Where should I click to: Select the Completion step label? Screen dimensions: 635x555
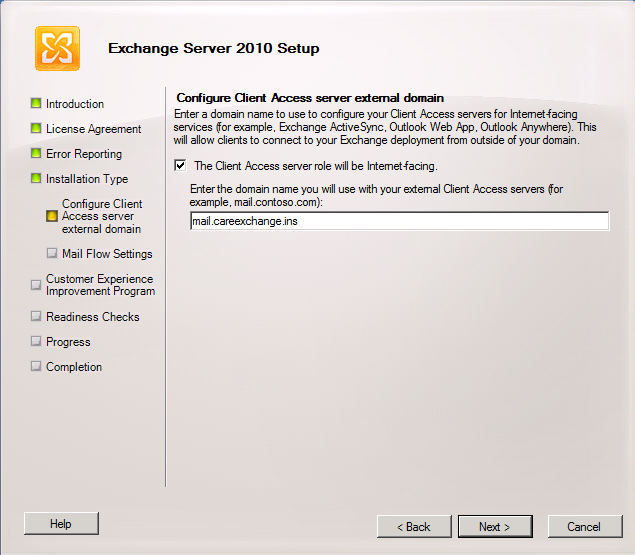tap(74, 367)
